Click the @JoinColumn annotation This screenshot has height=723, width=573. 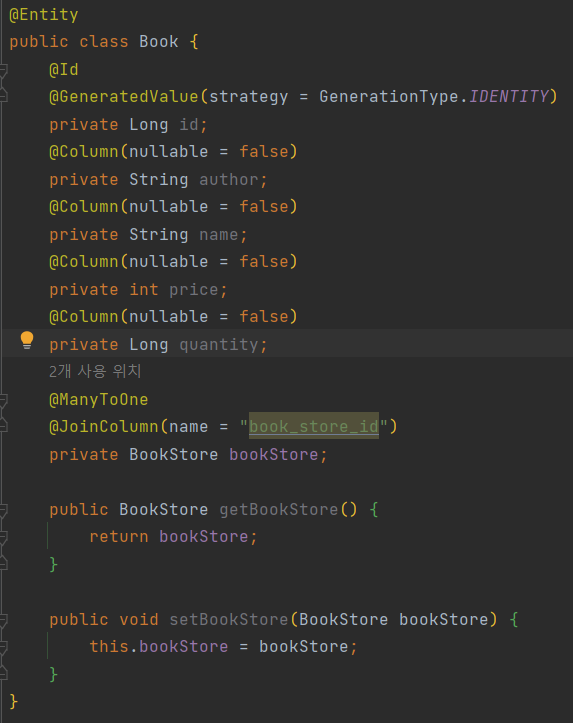coord(104,427)
